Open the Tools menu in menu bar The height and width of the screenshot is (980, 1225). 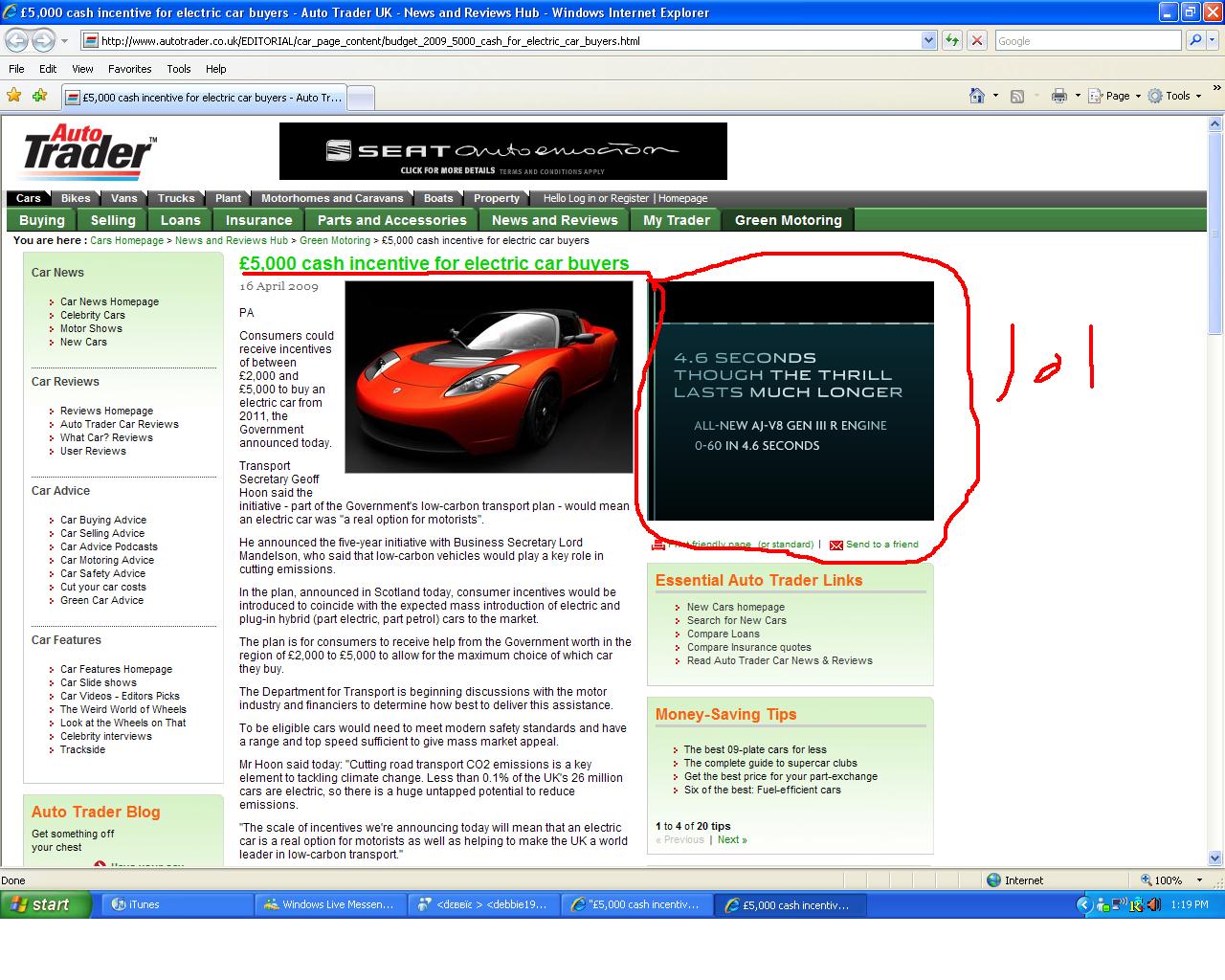point(178,69)
